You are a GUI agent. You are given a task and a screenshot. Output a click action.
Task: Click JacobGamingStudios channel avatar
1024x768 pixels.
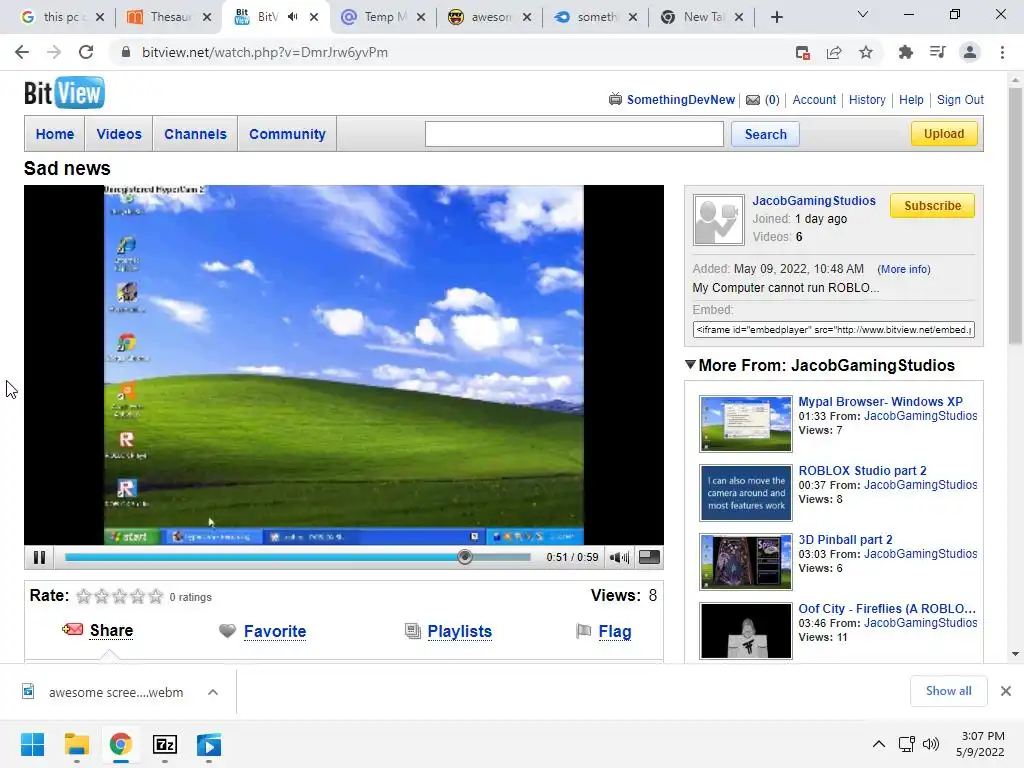718,220
